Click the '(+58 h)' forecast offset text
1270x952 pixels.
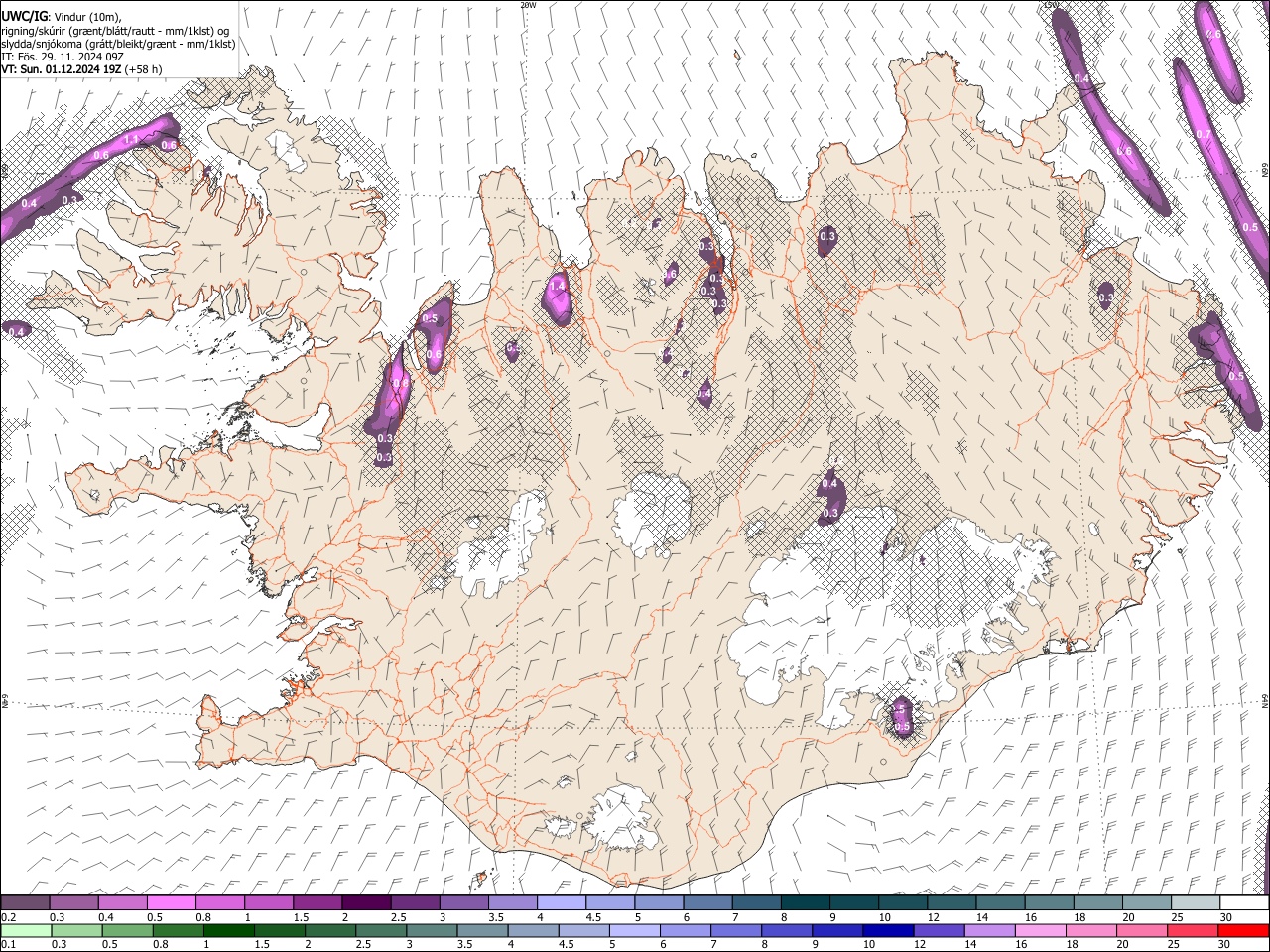pyautogui.click(x=144, y=69)
